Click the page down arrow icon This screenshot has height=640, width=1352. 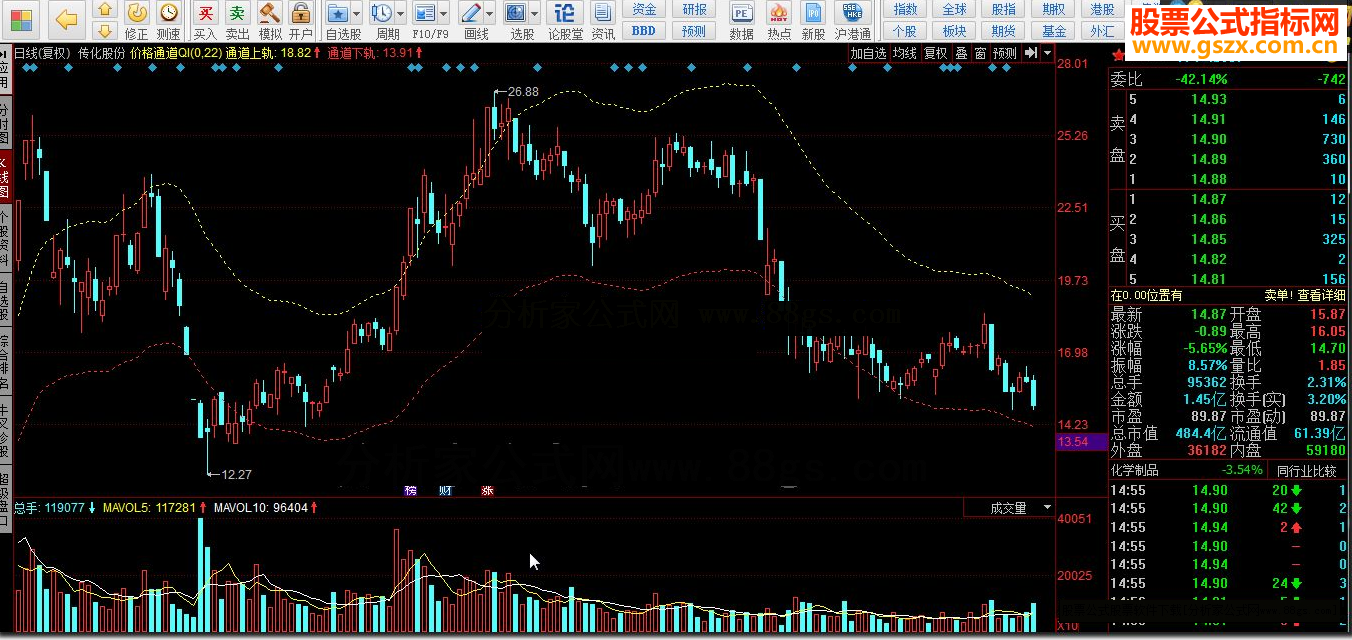click(x=105, y=30)
